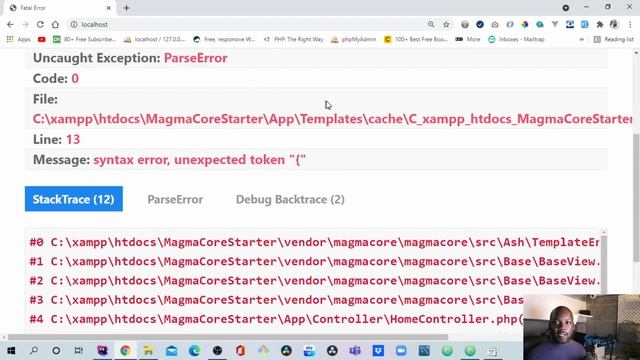
Task: Click the syntax error message text
Action: [200, 160]
